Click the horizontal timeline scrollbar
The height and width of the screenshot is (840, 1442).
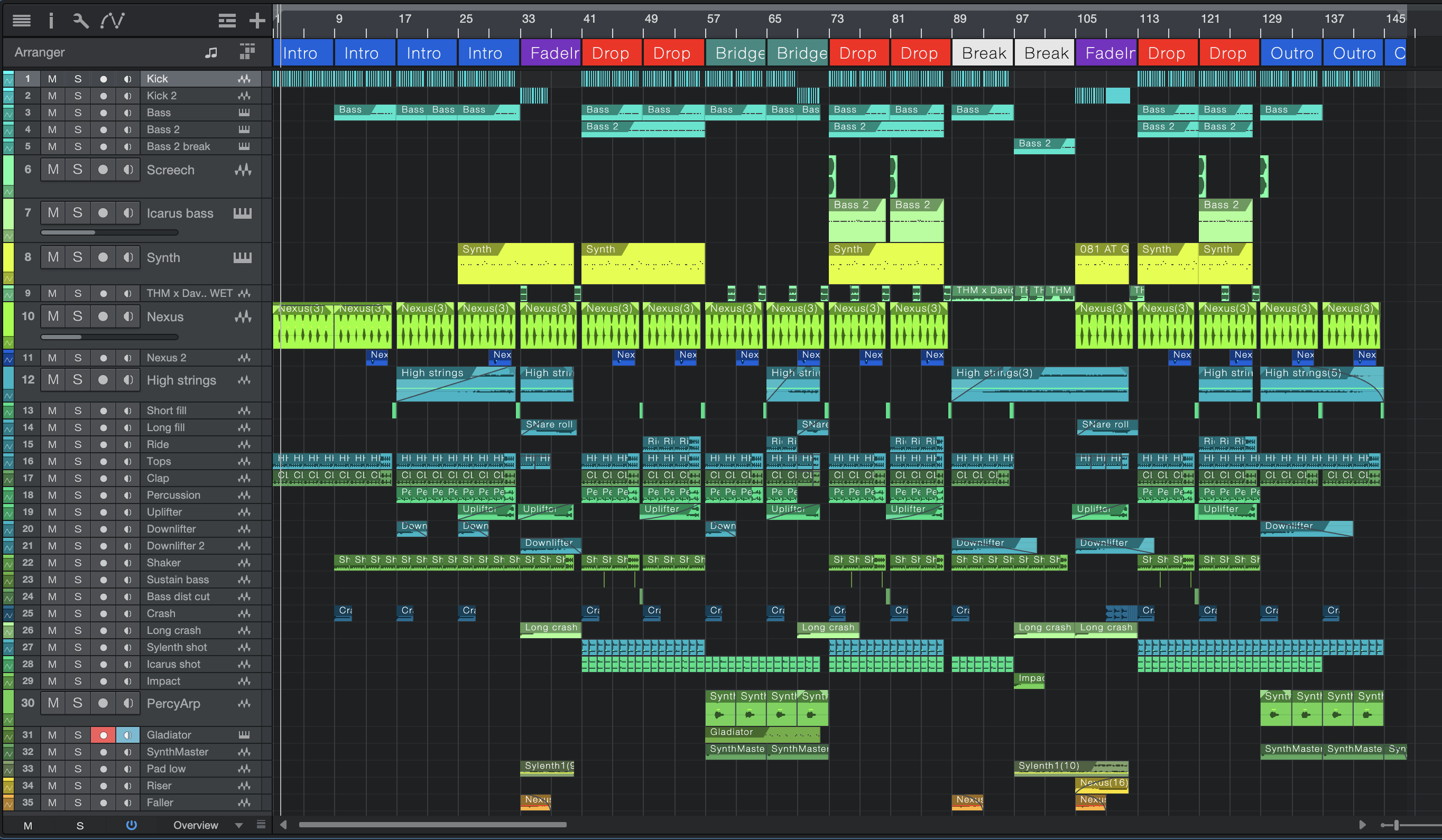pyautogui.click(x=432, y=825)
